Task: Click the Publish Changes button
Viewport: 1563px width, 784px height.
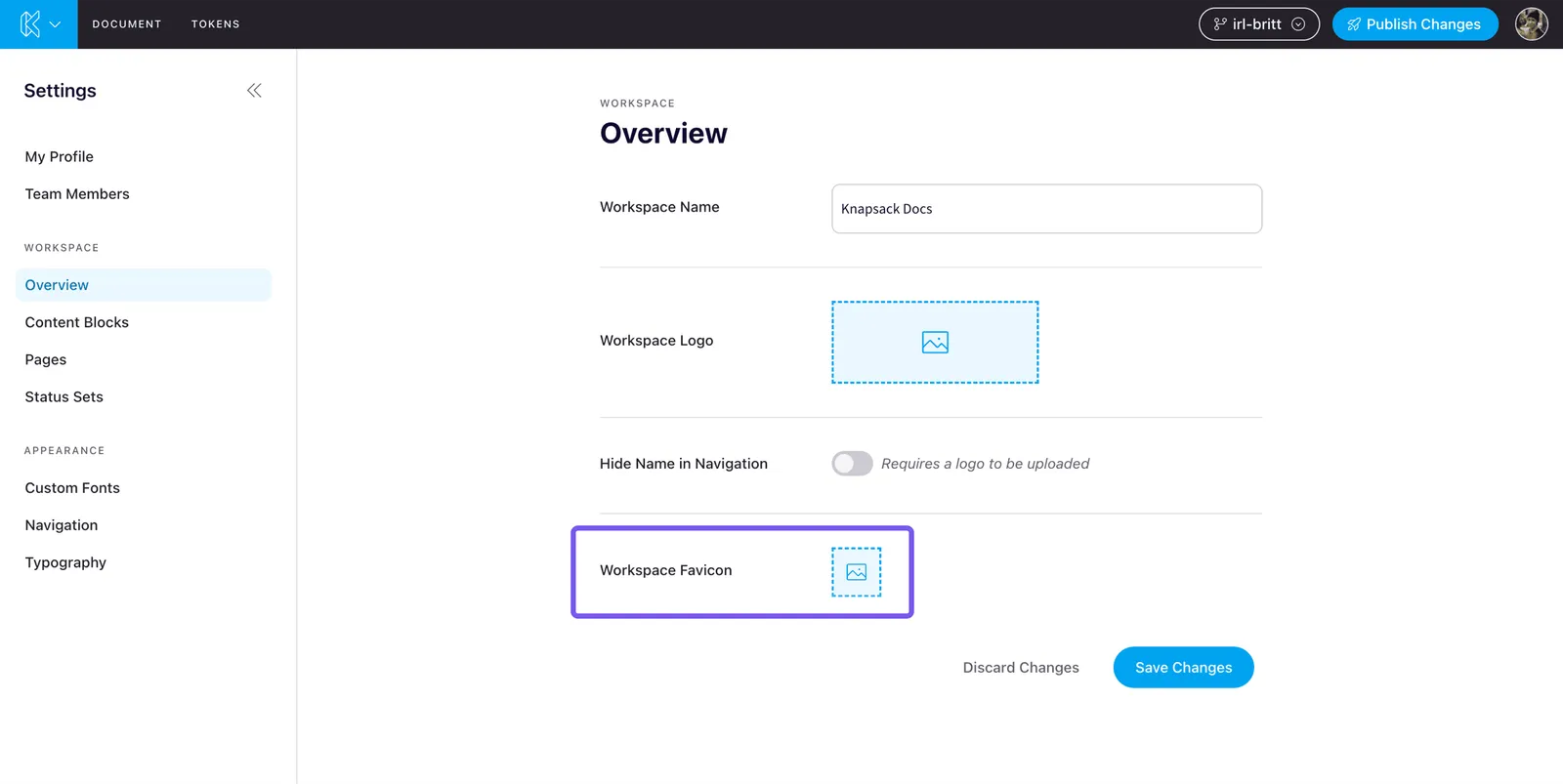Action: click(x=1415, y=24)
